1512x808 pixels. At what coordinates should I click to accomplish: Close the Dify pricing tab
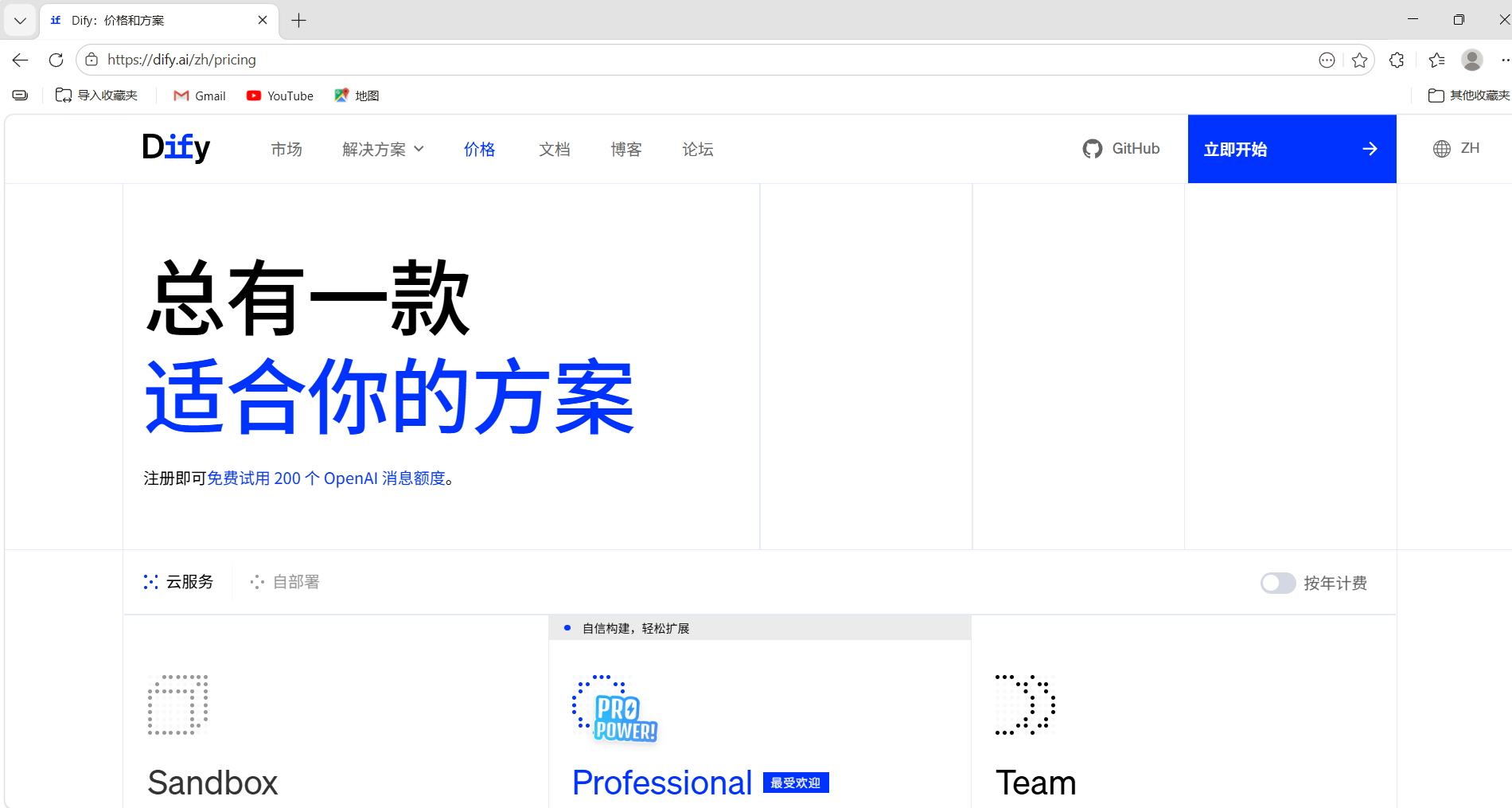point(263,21)
